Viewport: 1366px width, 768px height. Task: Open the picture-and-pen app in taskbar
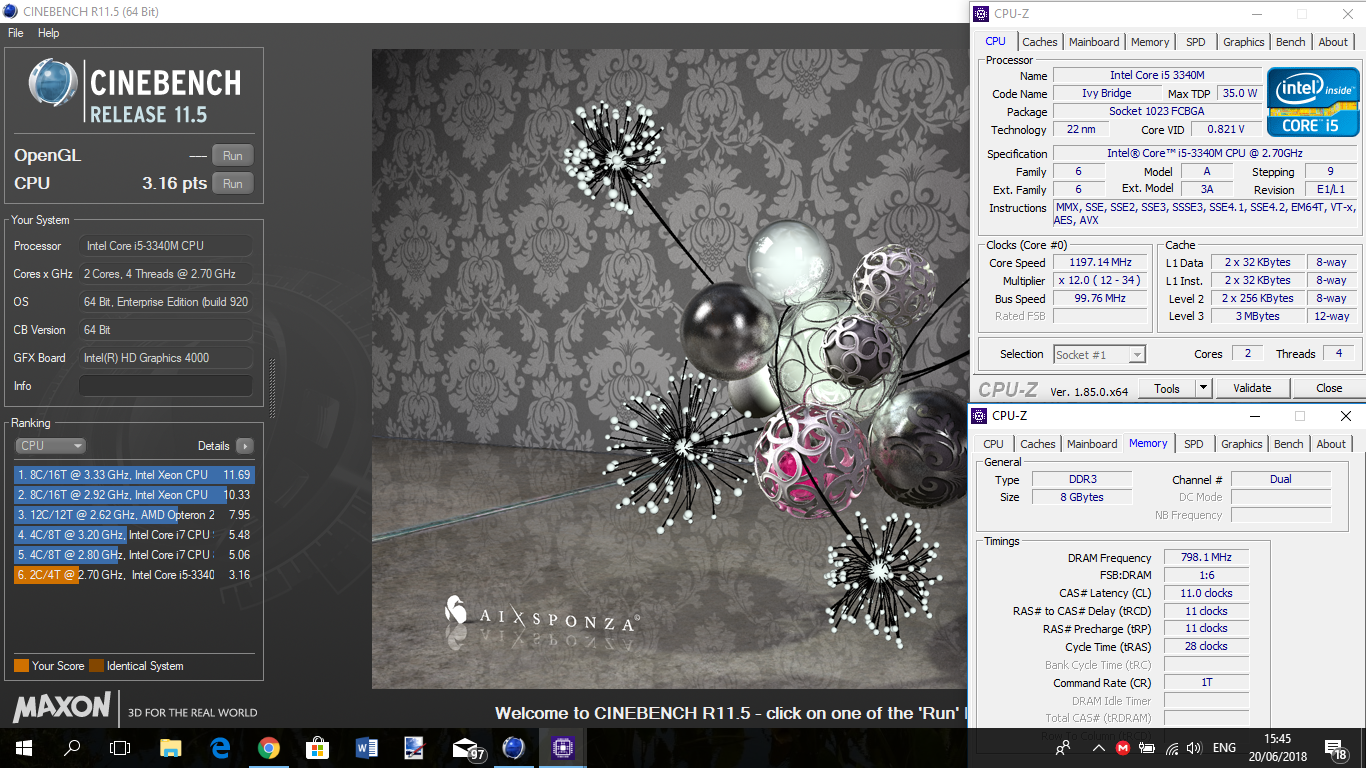click(x=414, y=747)
